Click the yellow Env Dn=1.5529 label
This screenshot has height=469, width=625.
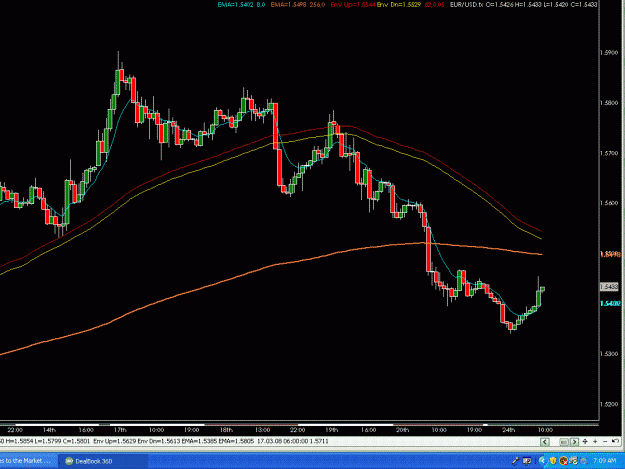pyautogui.click(x=399, y=4)
